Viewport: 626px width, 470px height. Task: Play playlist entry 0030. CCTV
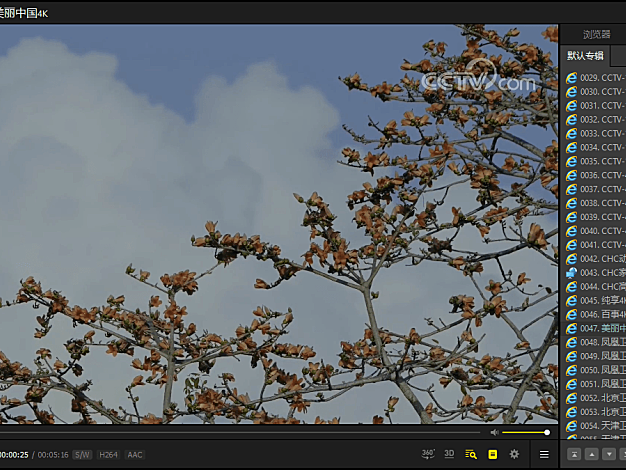pos(595,92)
